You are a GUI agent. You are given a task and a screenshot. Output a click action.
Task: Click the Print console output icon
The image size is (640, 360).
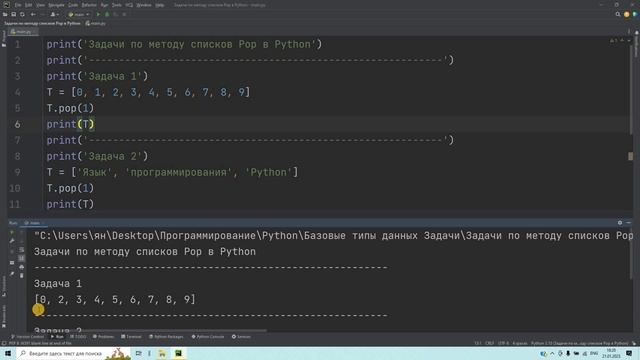point(22,267)
